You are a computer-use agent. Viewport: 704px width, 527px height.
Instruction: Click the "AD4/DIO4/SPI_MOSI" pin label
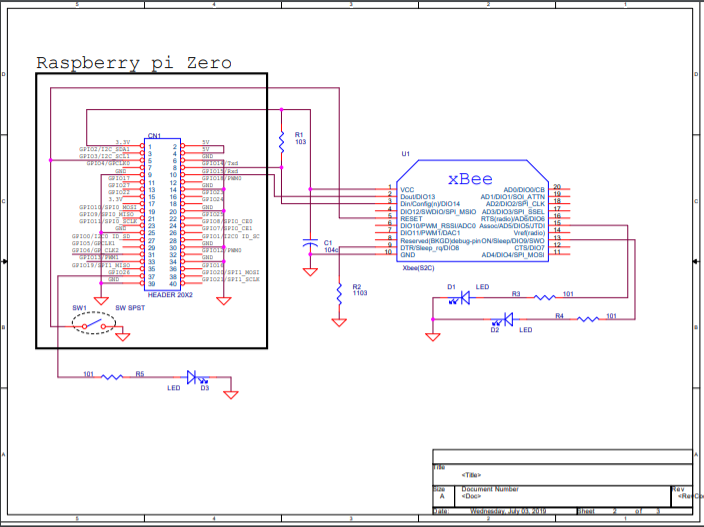(x=513, y=255)
